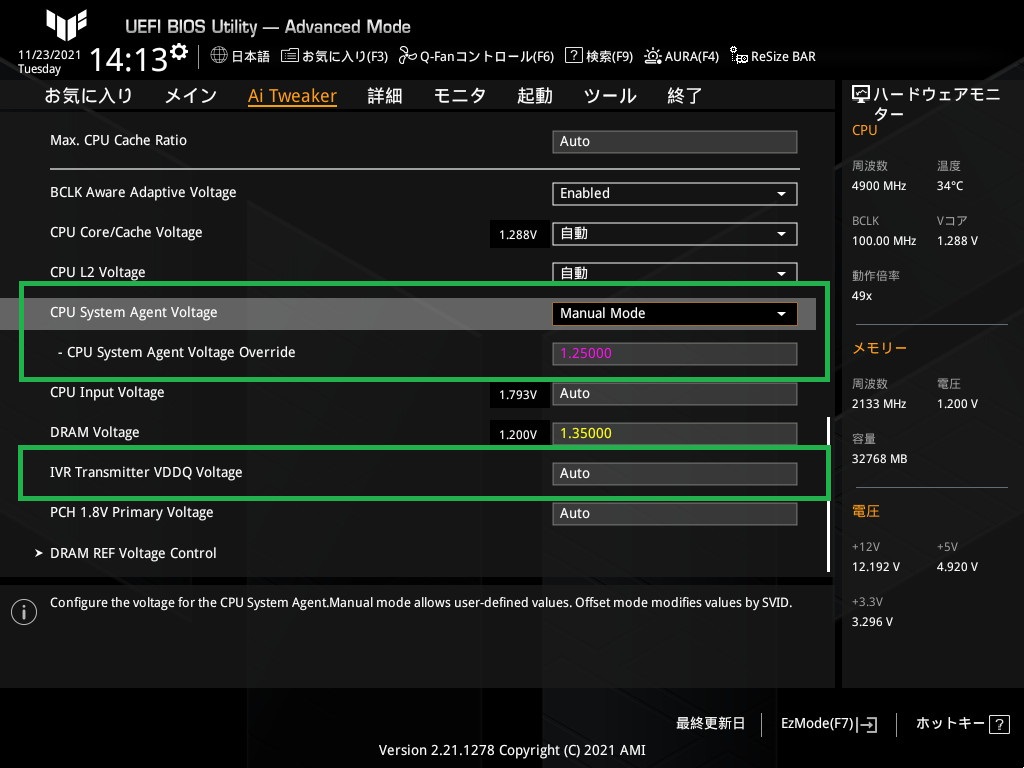
Task: Click the 12.192 V reading
Action: pyautogui.click(x=876, y=567)
